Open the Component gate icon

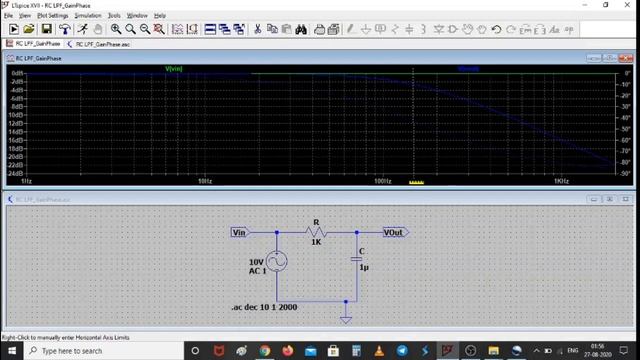coord(453,29)
